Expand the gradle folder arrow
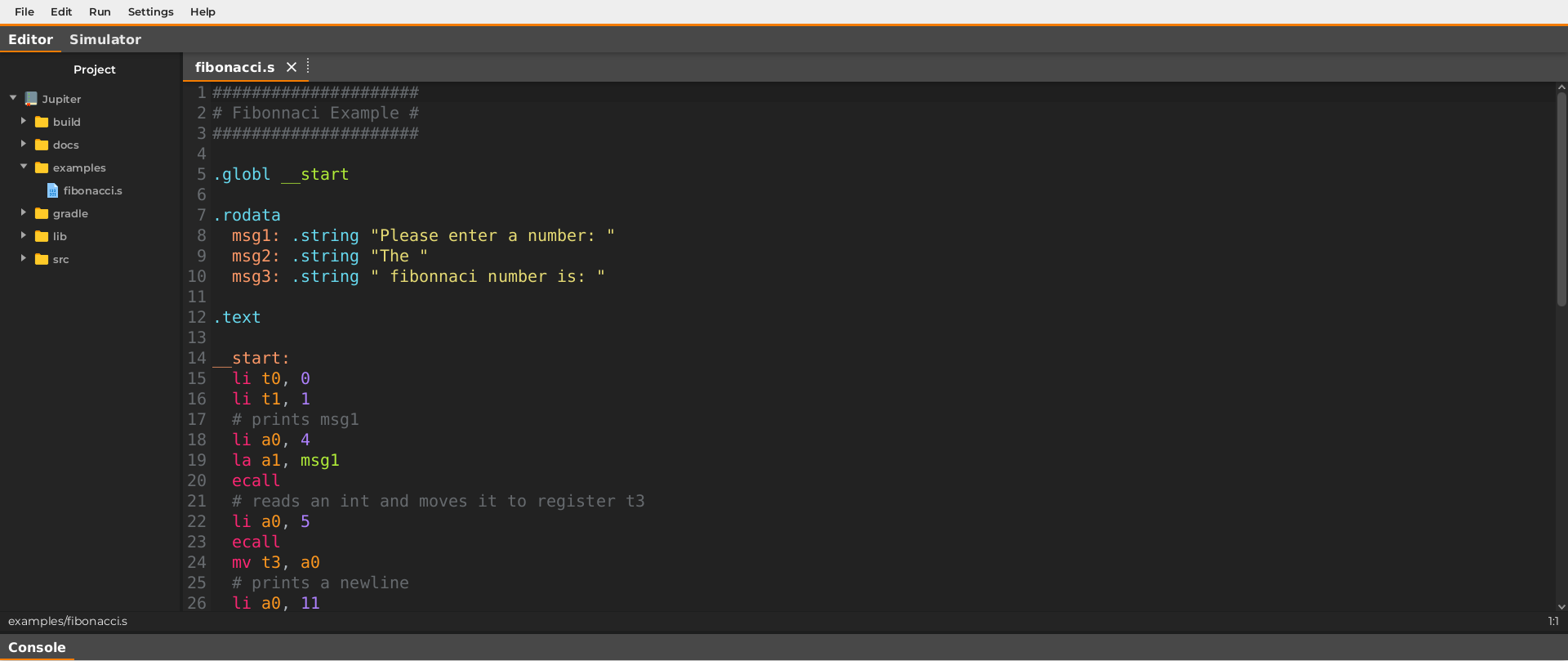The width and height of the screenshot is (1568, 661). [x=24, y=212]
